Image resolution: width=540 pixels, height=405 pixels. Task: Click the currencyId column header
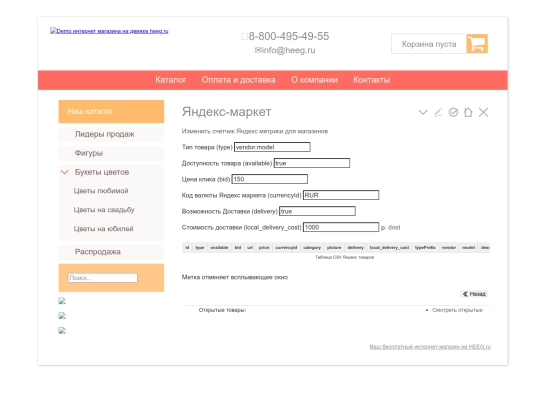(x=286, y=248)
